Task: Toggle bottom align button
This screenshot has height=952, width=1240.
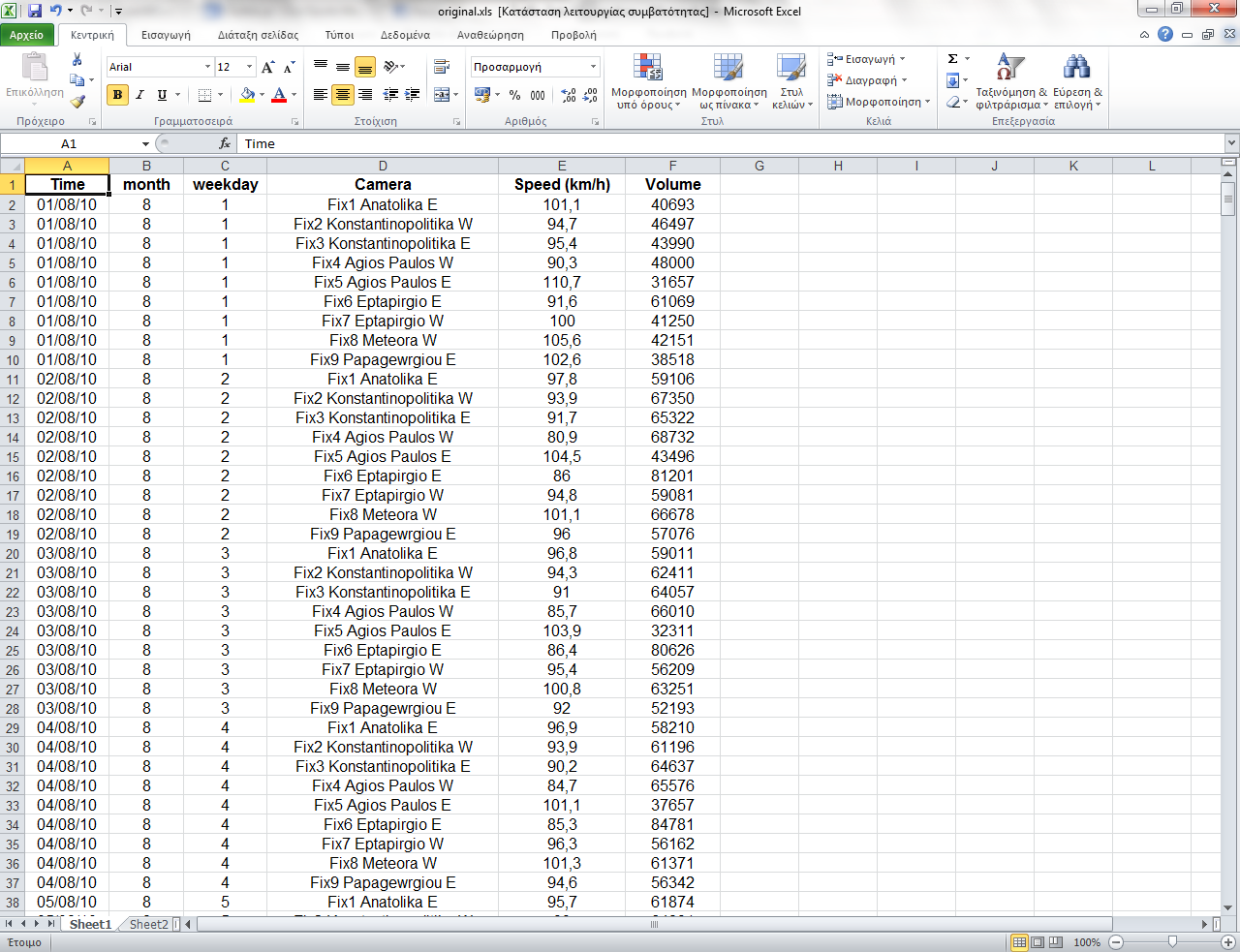Action: click(365, 67)
